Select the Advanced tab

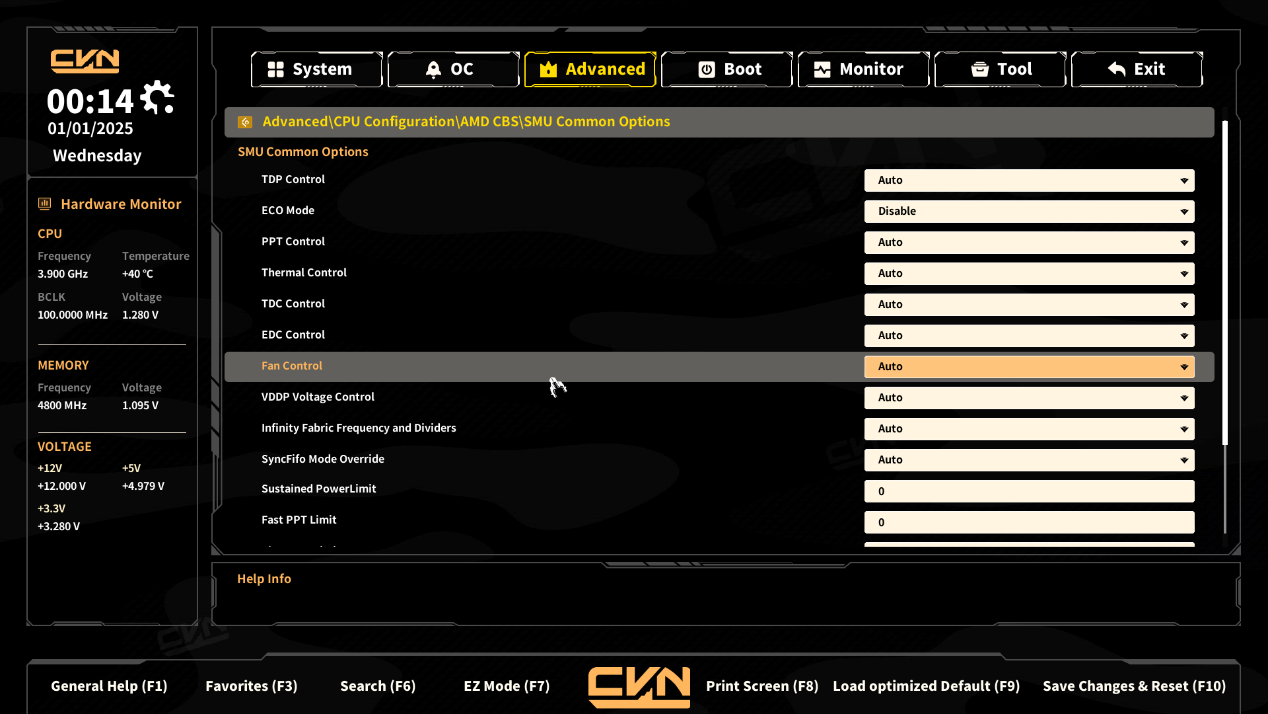[590, 69]
